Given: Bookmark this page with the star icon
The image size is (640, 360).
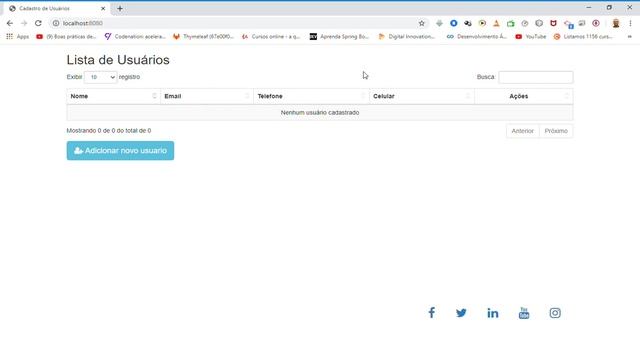Looking at the screenshot, I should pos(422,23).
